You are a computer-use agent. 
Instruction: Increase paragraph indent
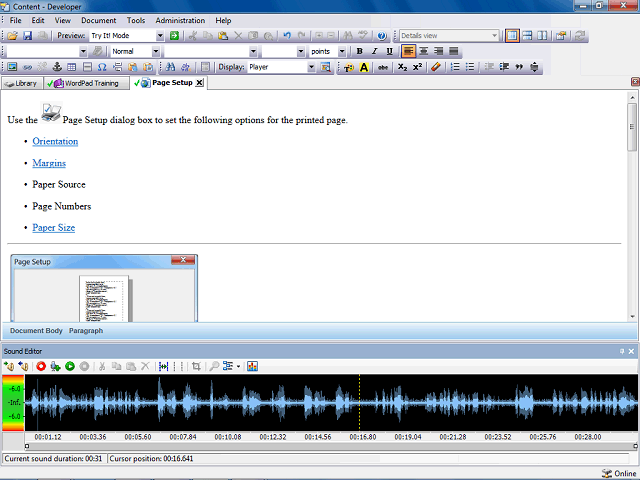(504, 67)
